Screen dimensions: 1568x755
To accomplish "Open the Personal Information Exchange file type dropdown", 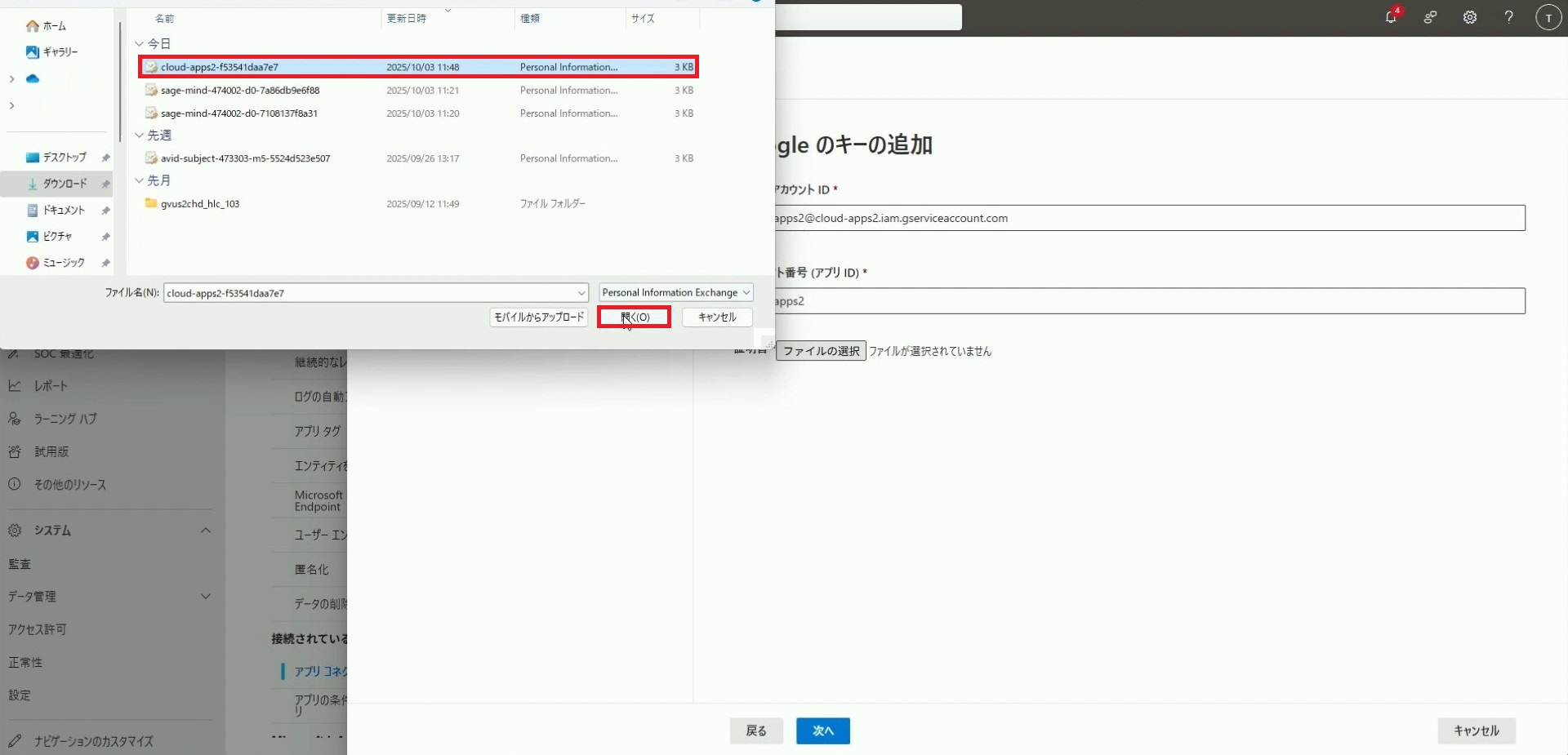I will [675, 293].
